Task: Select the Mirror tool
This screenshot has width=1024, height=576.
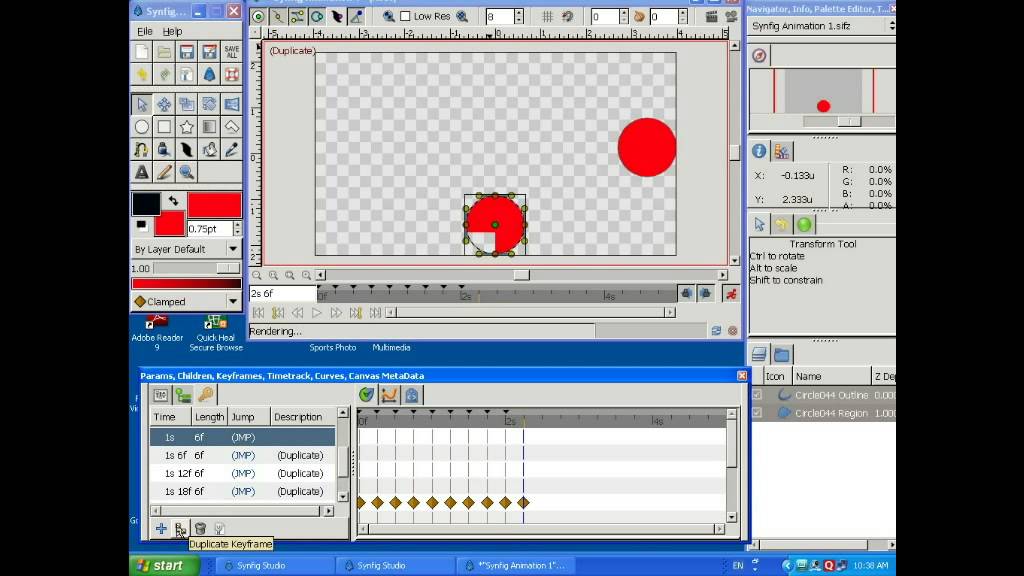Action: pos(232,104)
